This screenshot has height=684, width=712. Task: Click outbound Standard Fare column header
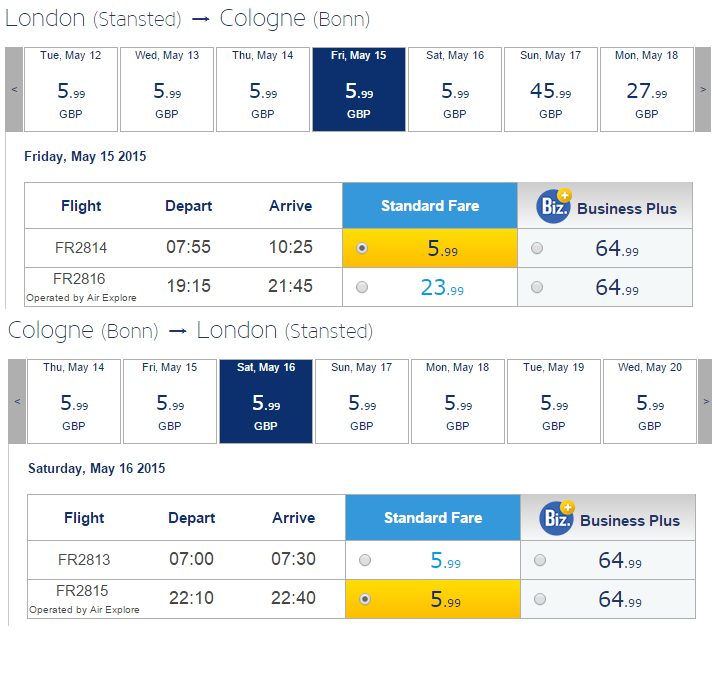click(x=430, y=206)
